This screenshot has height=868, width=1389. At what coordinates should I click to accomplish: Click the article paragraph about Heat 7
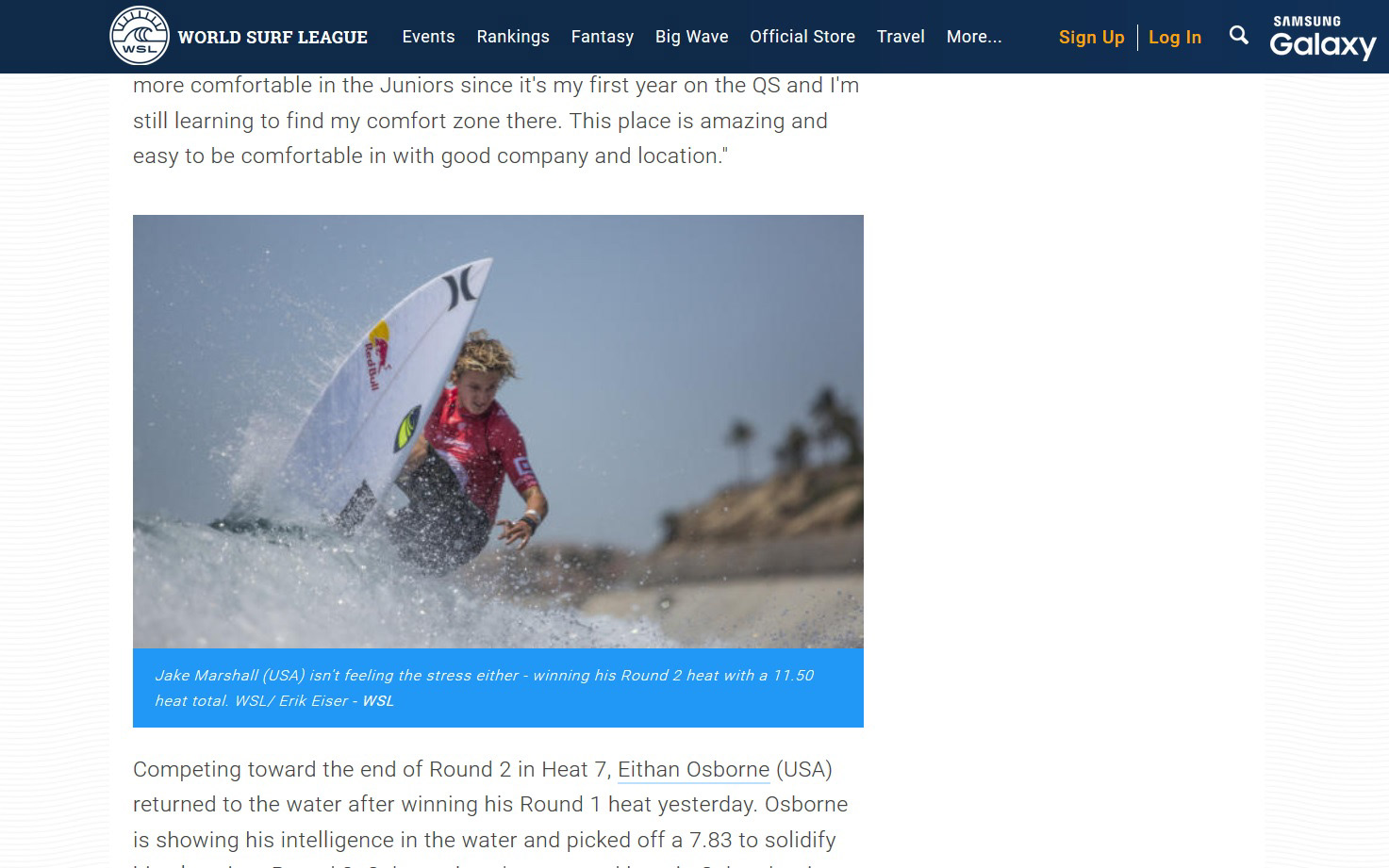pyautogui.click(x=490, y=811)
